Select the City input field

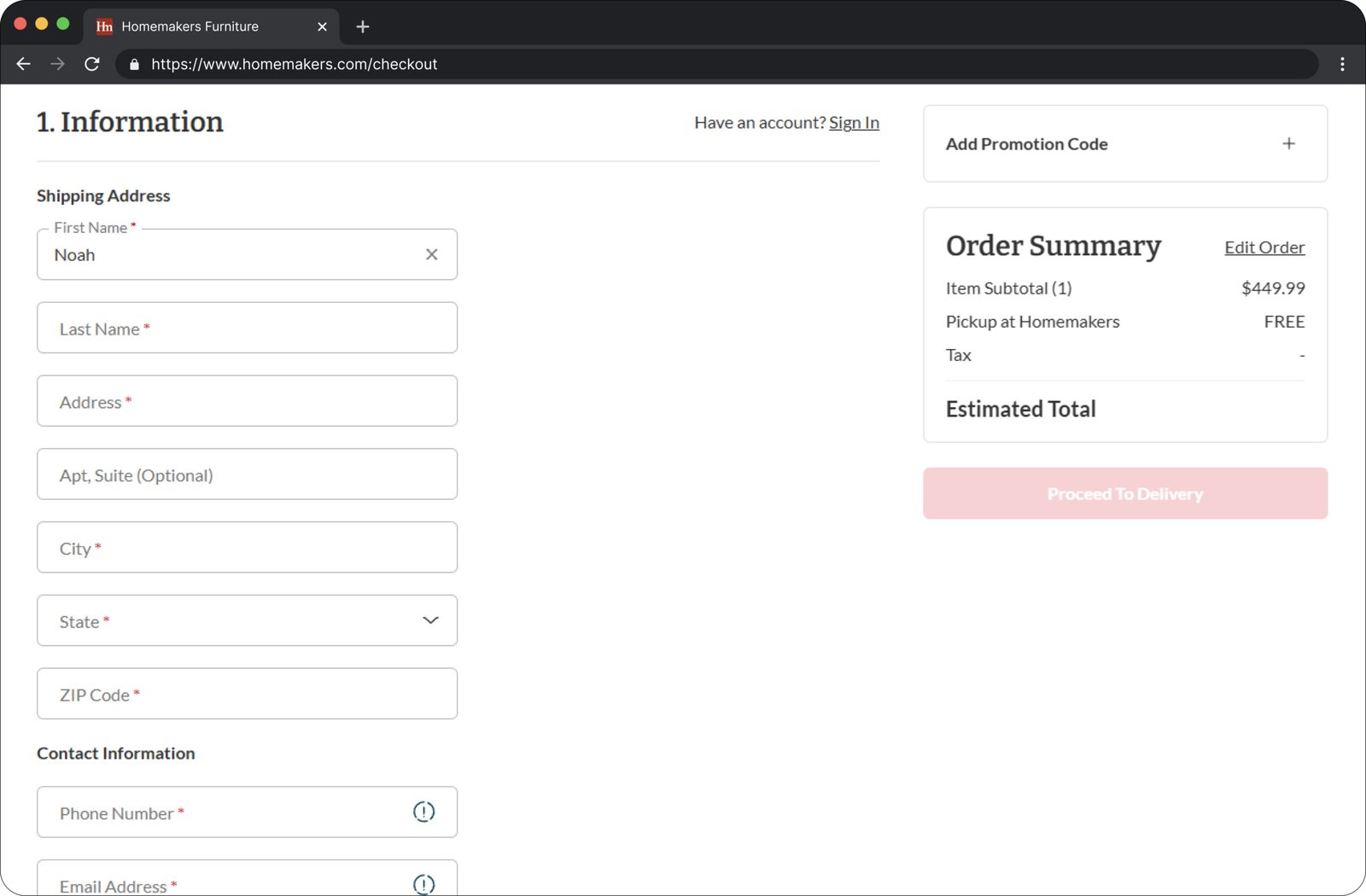point(247,547)
